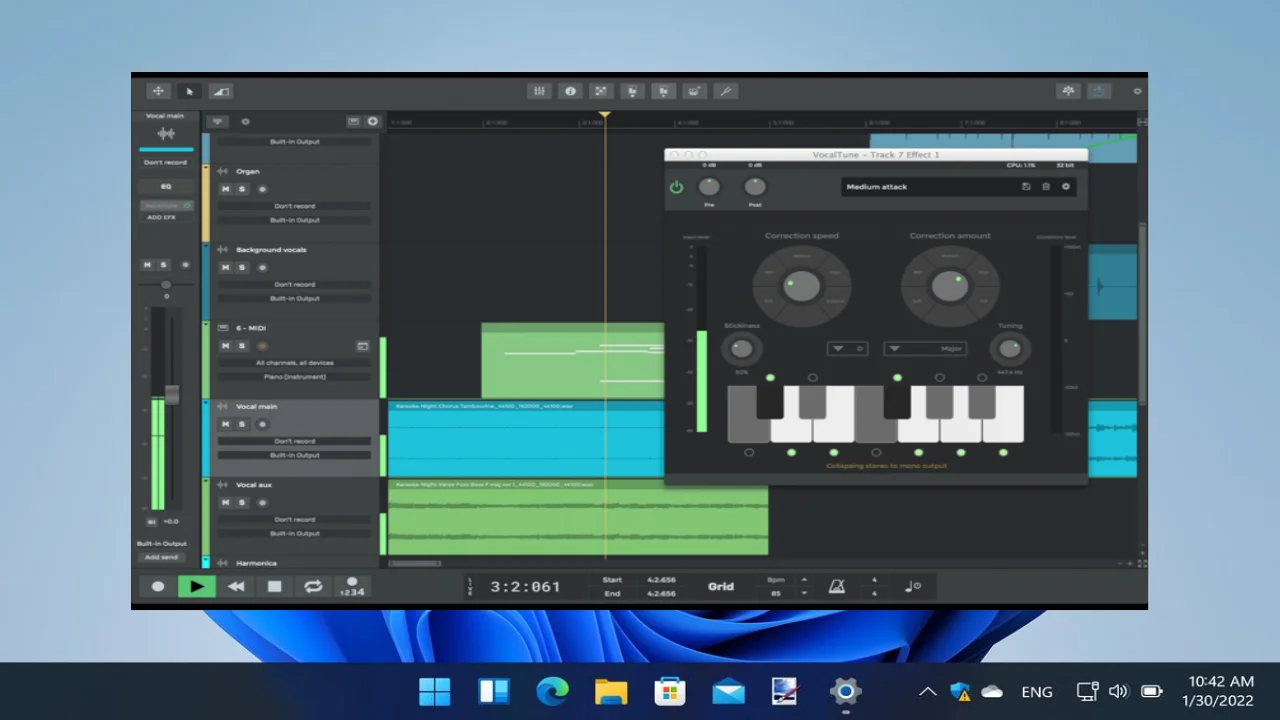This screenshot has width=1280, height=720.
Task: Click the share/export icon at top right
Action: click(x=1099, y=91)
